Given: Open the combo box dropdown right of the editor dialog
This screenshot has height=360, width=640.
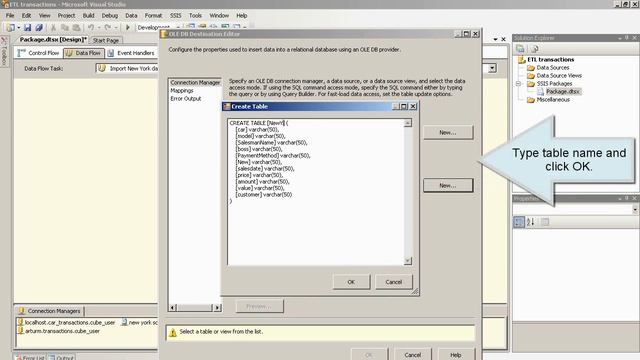Looking at the screenshot, I should (x=492, y=68).
